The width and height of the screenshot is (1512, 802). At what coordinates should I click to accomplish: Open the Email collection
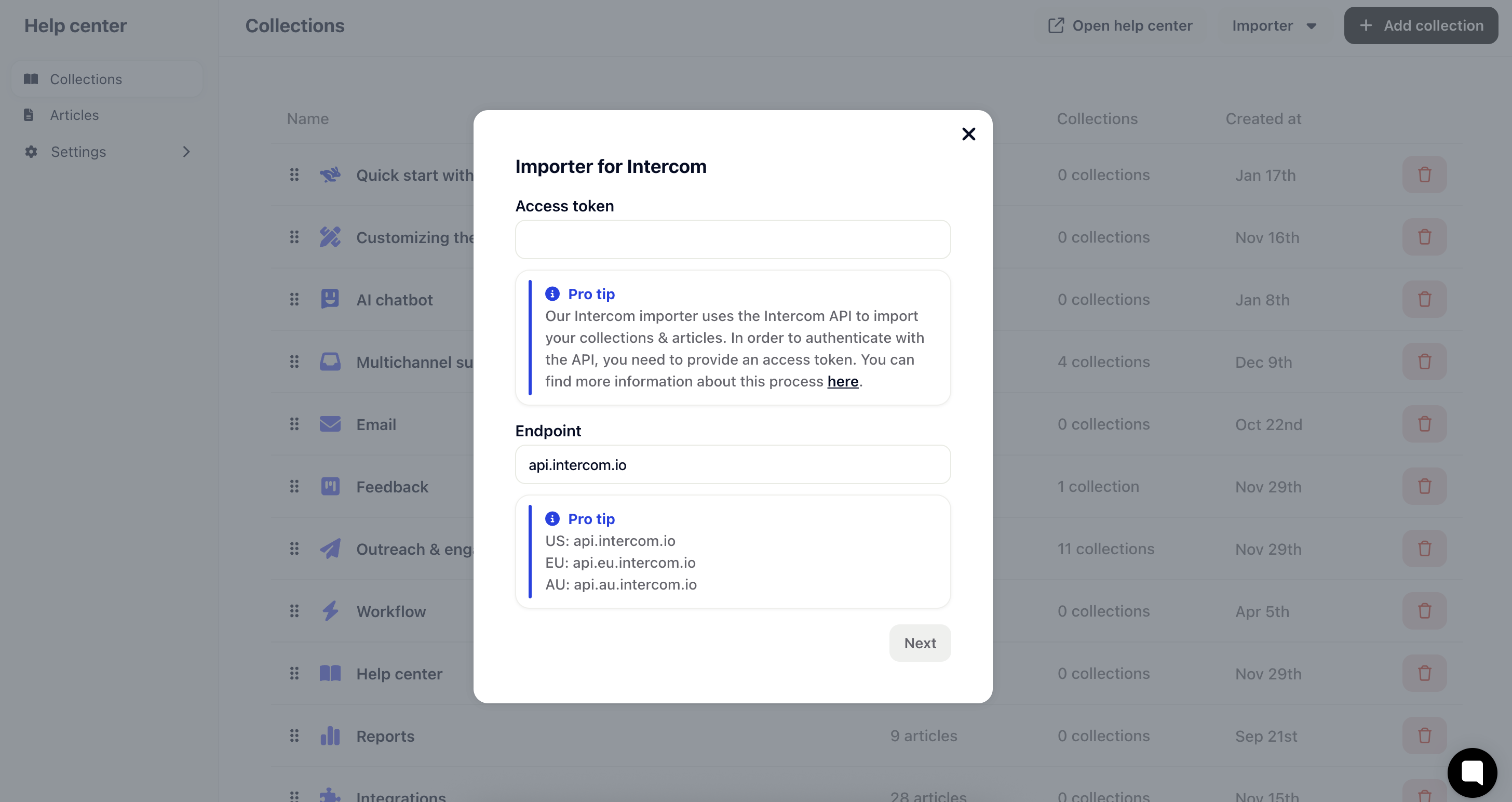point(376,424)
